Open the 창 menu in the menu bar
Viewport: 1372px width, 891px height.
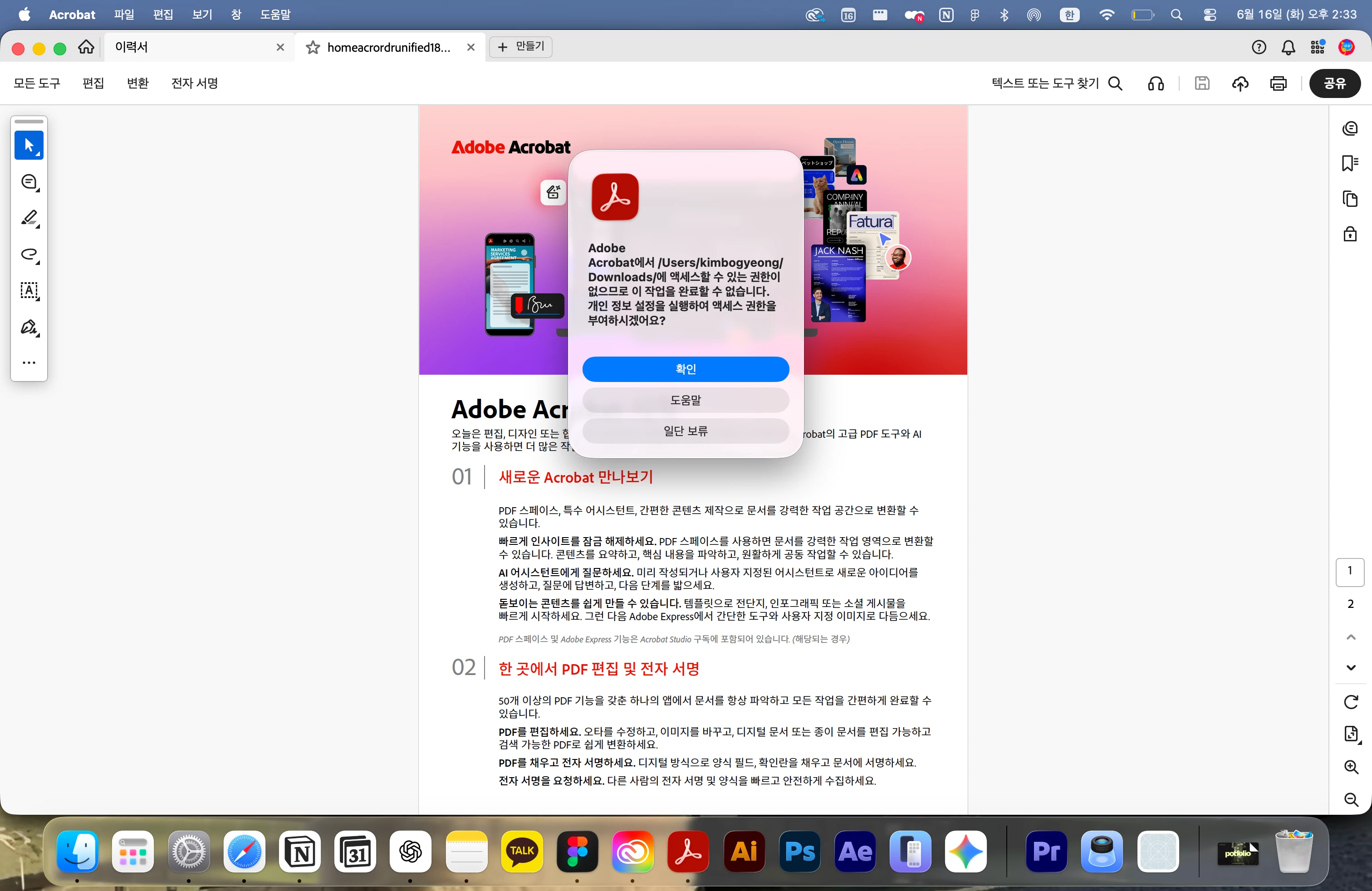(x=236, y=15)
